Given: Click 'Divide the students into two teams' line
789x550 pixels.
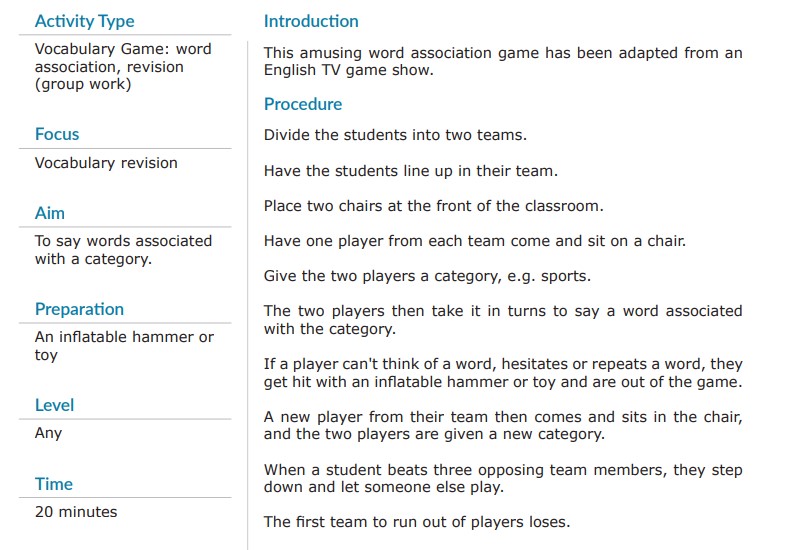Looking at the screenshot, I should click(x=395, y=135).
